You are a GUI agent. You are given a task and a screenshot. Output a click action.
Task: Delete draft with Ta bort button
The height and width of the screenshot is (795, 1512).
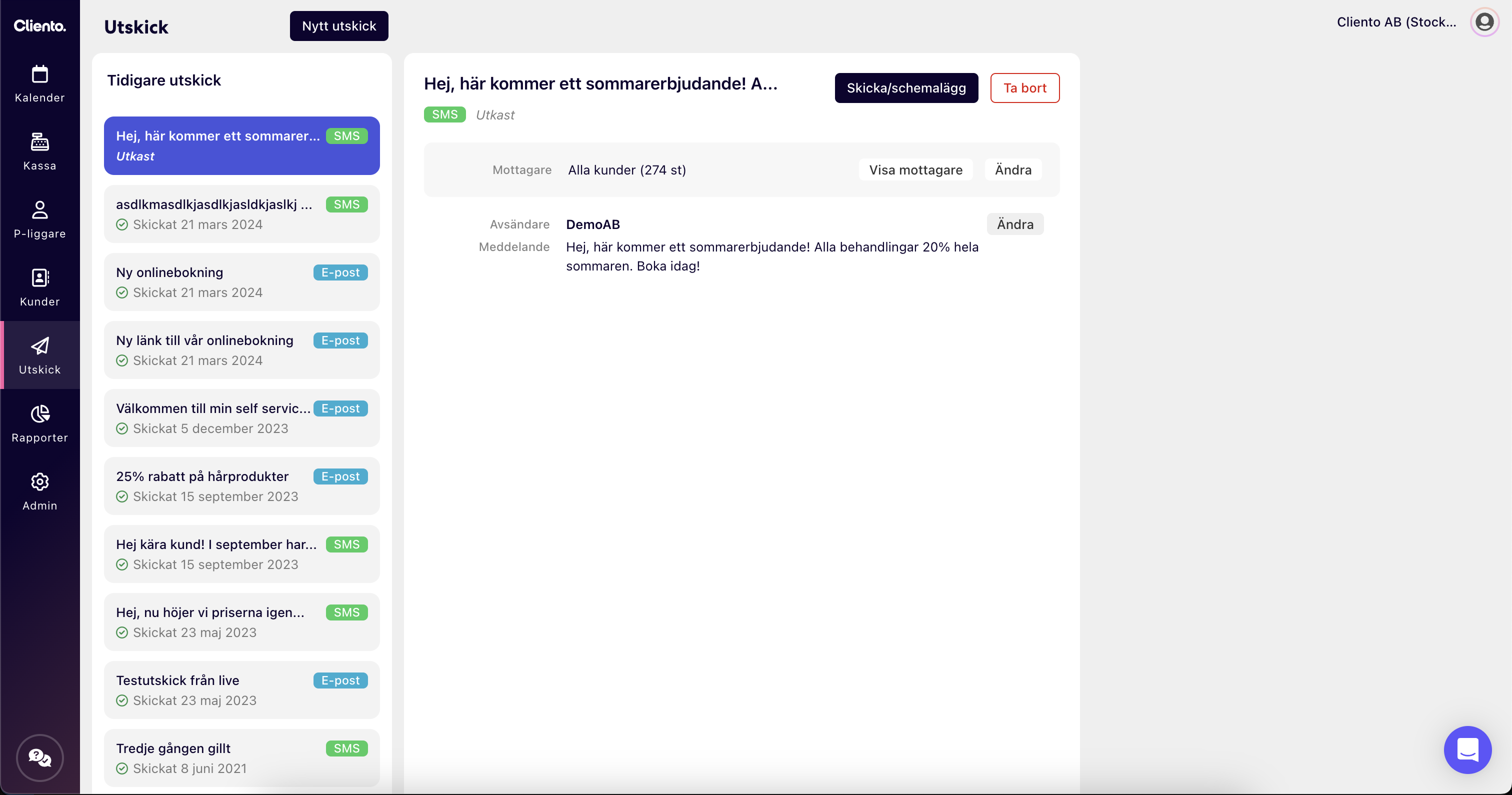point(1025,88)
